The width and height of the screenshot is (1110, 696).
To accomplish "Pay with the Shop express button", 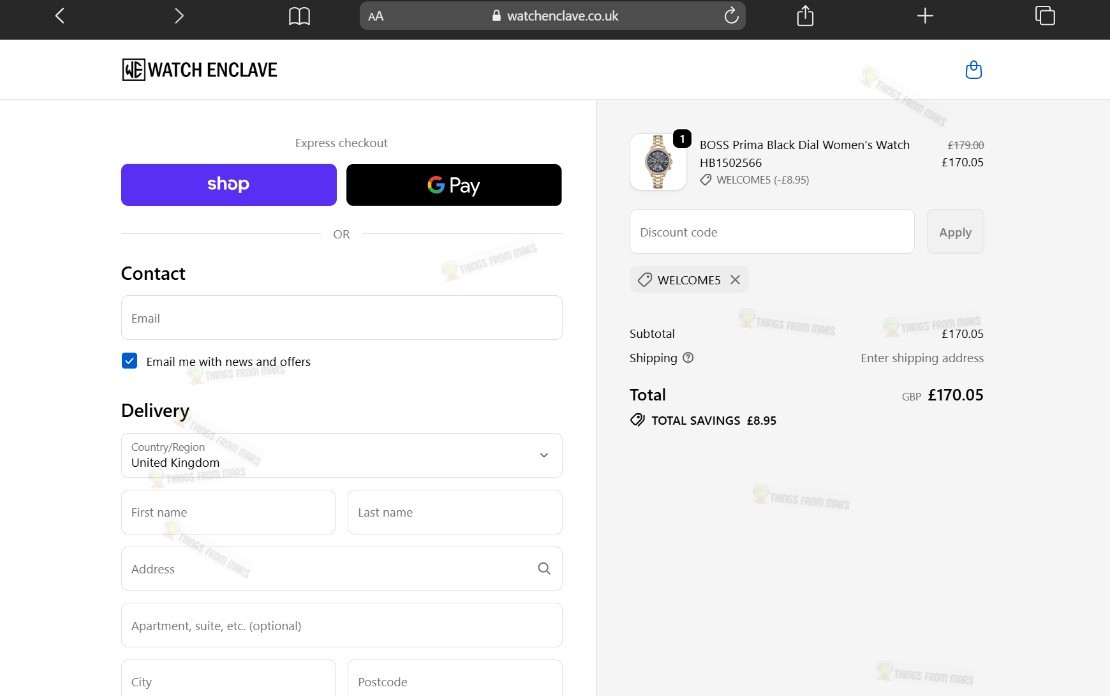I will [x=229, y=185].
